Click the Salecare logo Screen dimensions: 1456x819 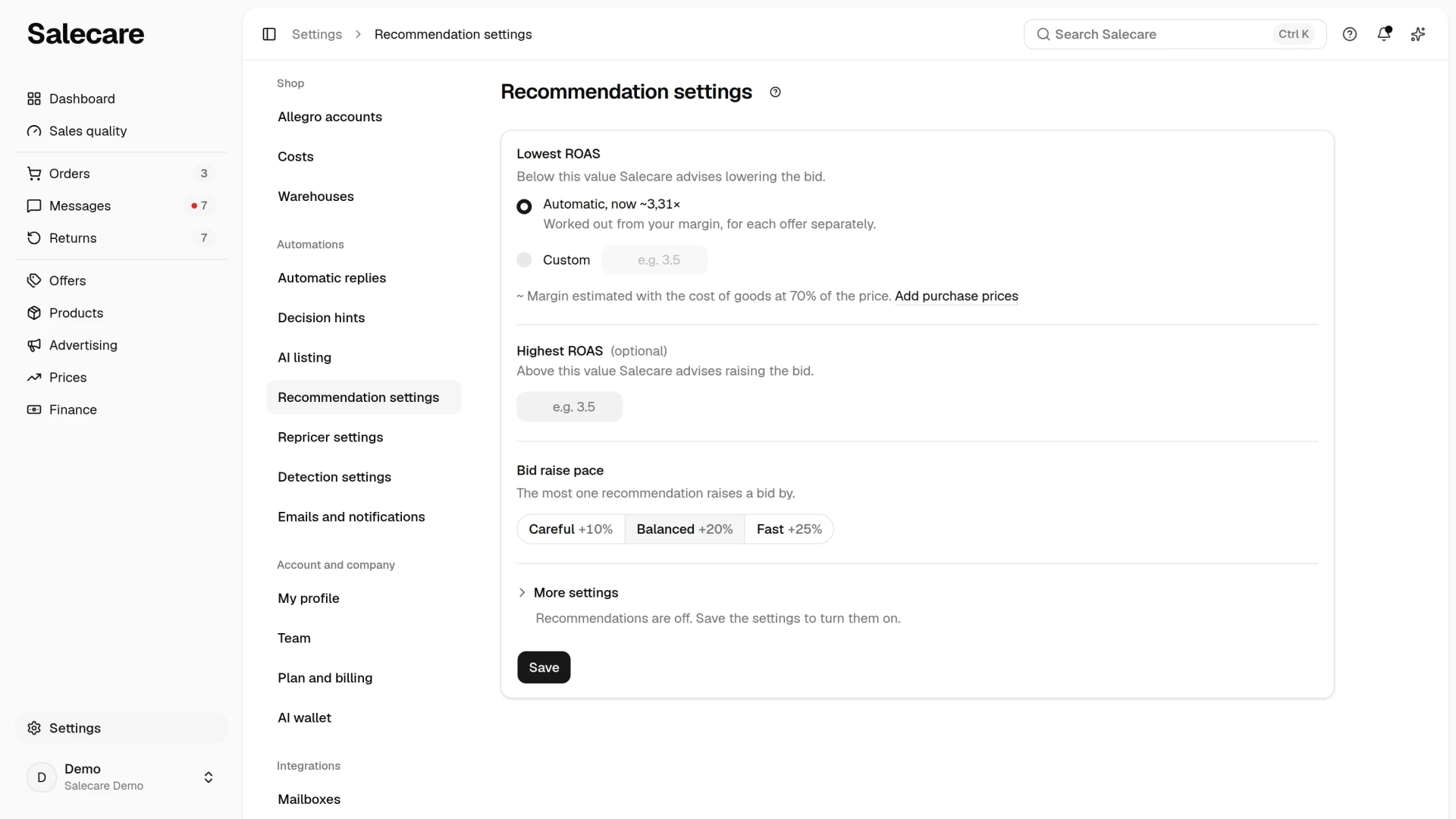point(86,33)
